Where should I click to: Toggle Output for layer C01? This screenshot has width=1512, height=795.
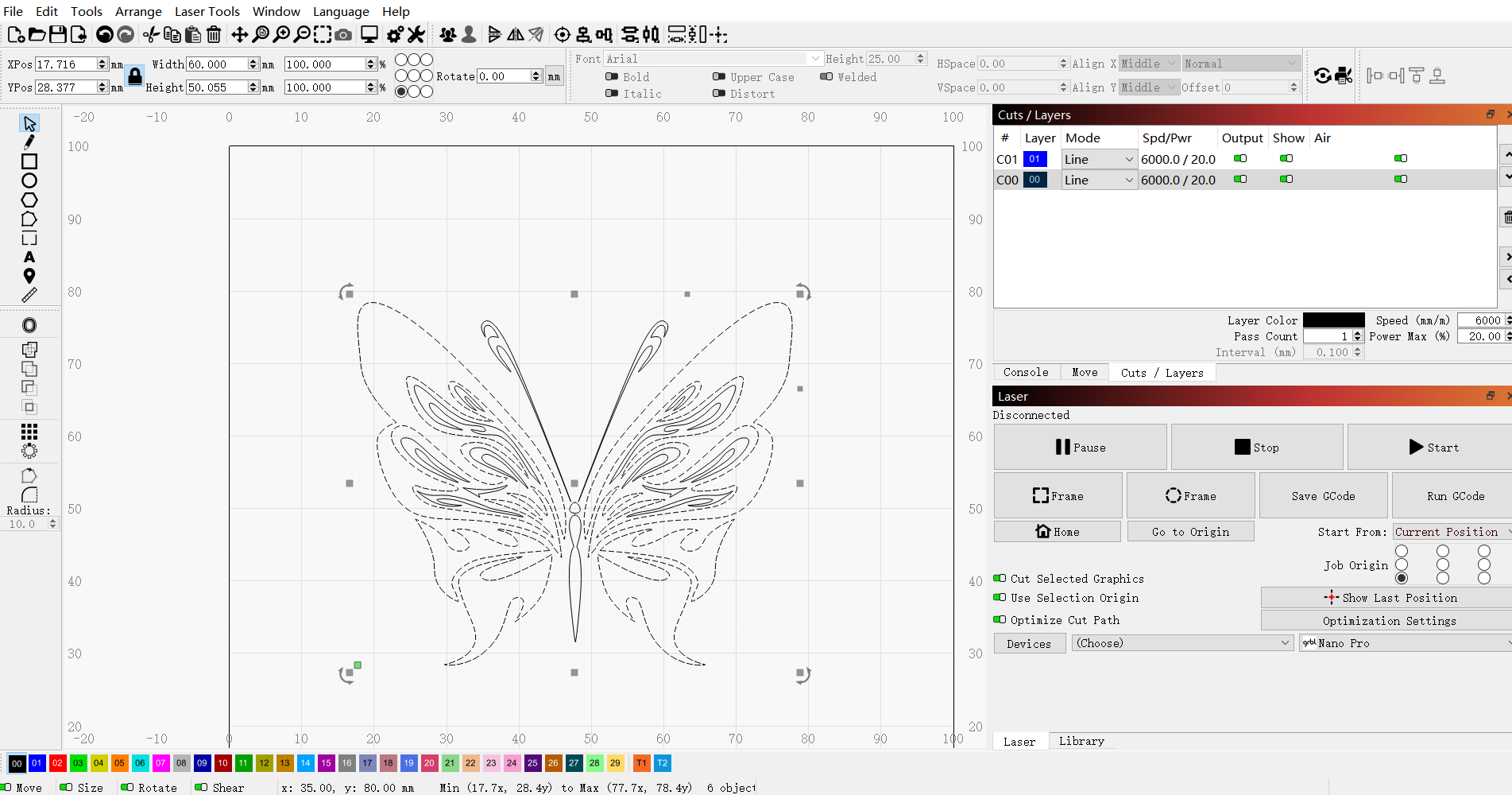tap(1239, 158)
